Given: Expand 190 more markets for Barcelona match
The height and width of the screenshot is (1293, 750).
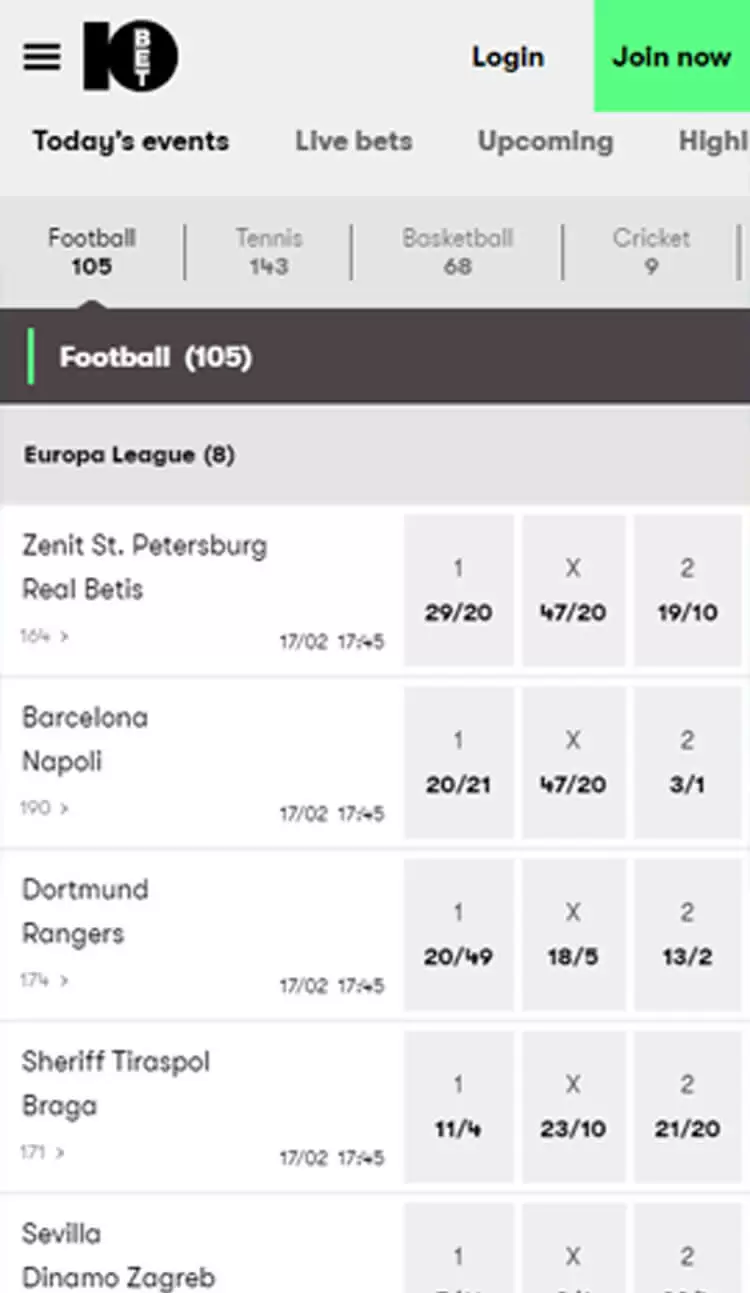Looking at the screenshot, I should coord(44,808).
